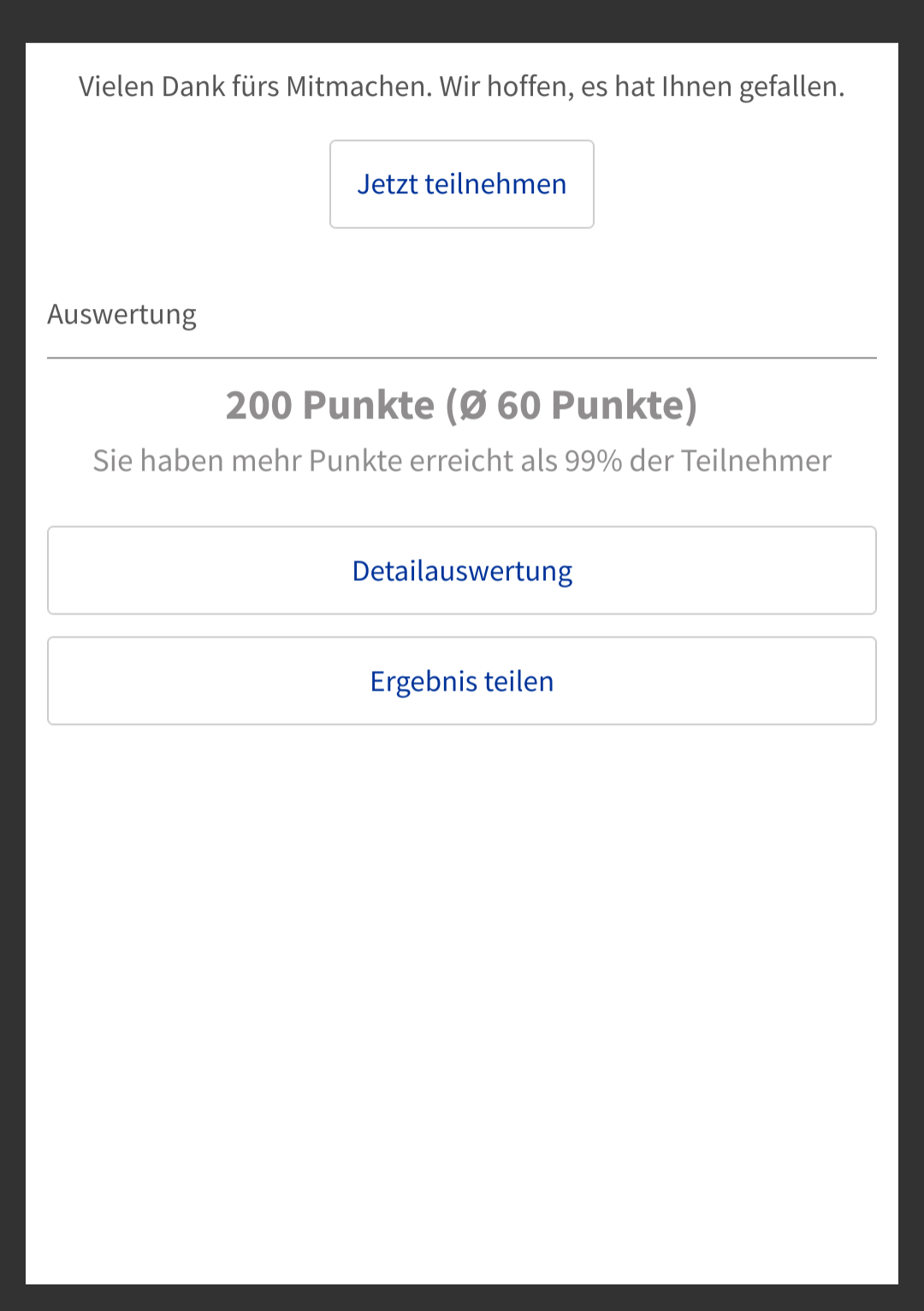The height and width of the screenshot is (1311, 924).
Task: Click the average "(Ø 60 Punkte)" text
Action: point(572,406)
